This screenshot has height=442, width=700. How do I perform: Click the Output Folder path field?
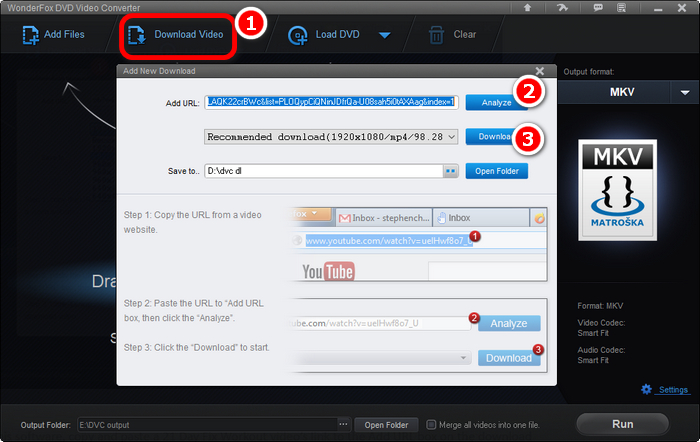207,425
